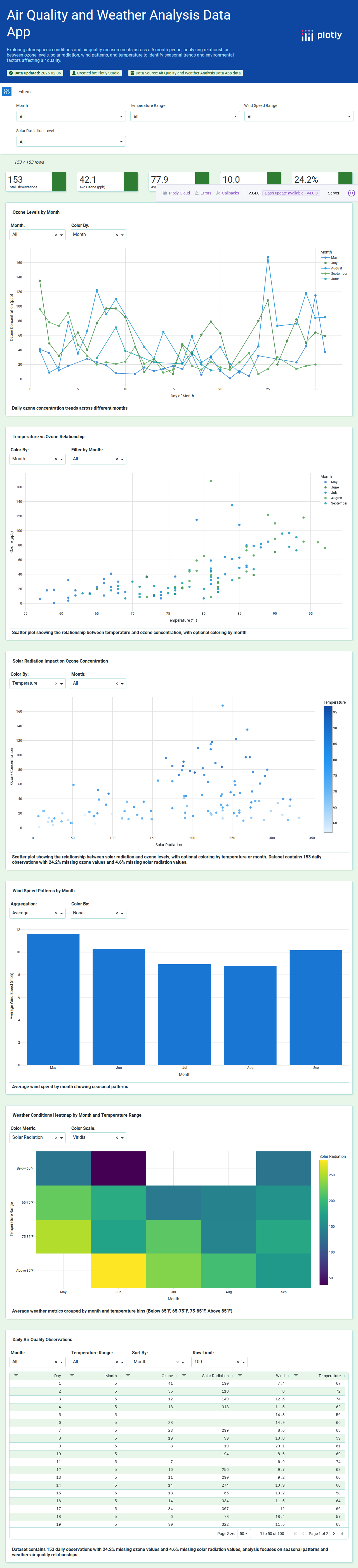This screenshot has width=358, height=1568.
Task: Collapse the dev tools bar with arrow icon
Action: [x=351, y=193]
